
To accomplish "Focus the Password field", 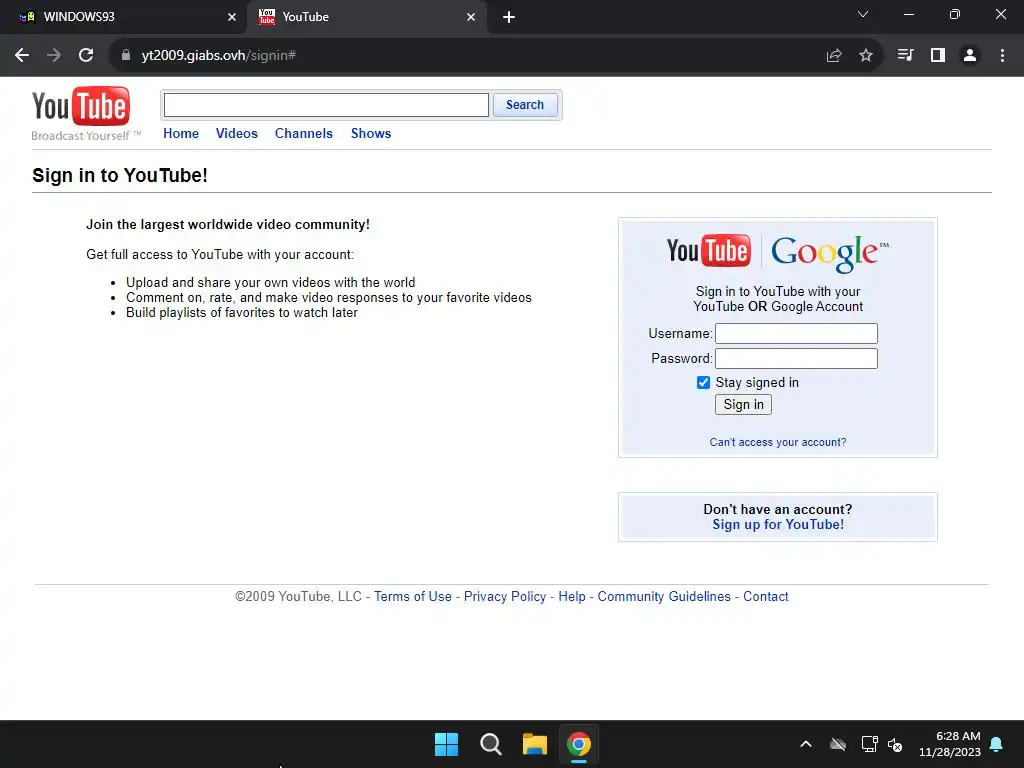I will [796, 358].
